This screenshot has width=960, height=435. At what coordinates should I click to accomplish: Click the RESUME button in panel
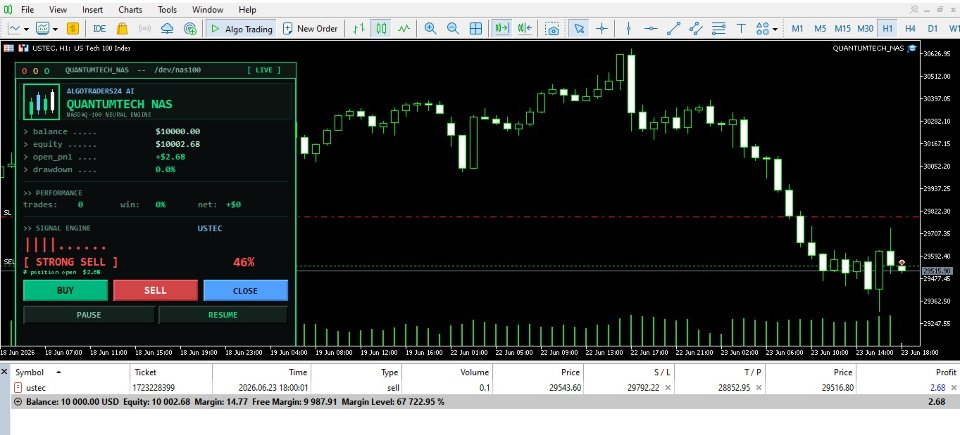[x=223, y=315]
